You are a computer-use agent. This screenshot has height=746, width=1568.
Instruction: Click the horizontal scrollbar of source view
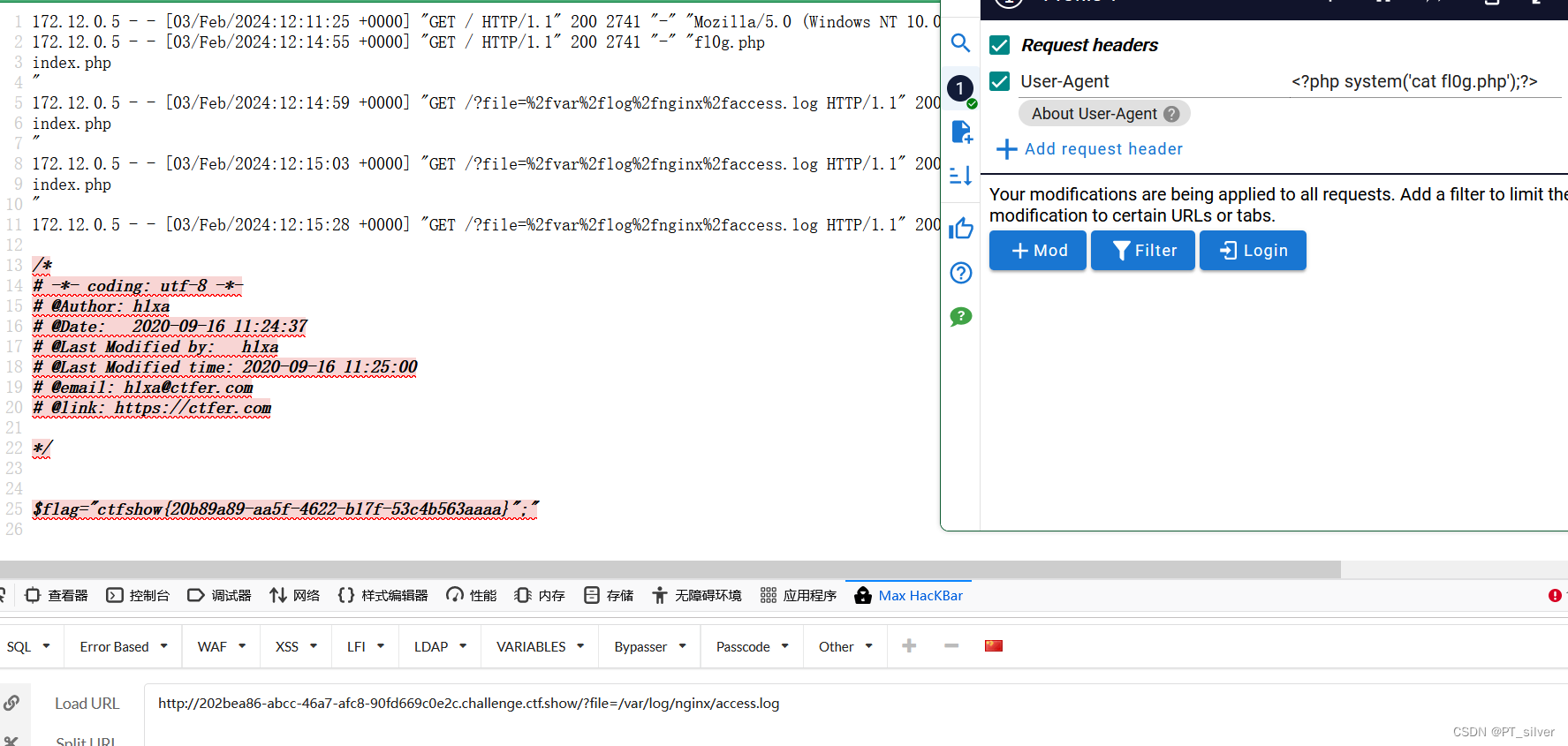pos(670,569)
